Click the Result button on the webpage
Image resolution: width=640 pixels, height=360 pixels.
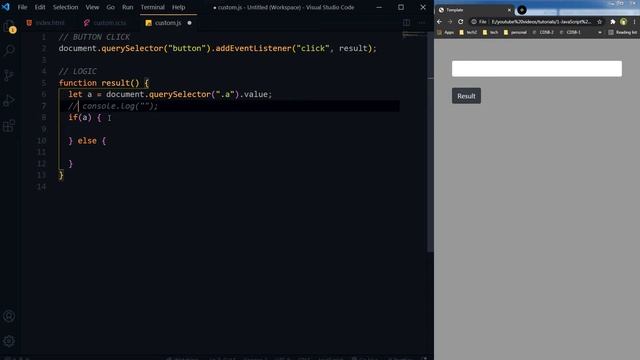(x=466, y=96)
